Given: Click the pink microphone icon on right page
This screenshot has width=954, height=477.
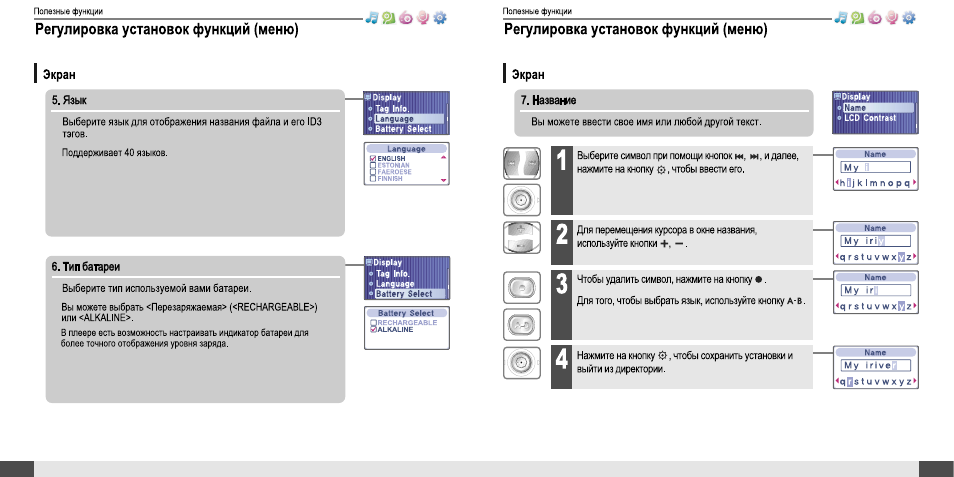Looking at the screenshot, I should [x=892, y=18].
